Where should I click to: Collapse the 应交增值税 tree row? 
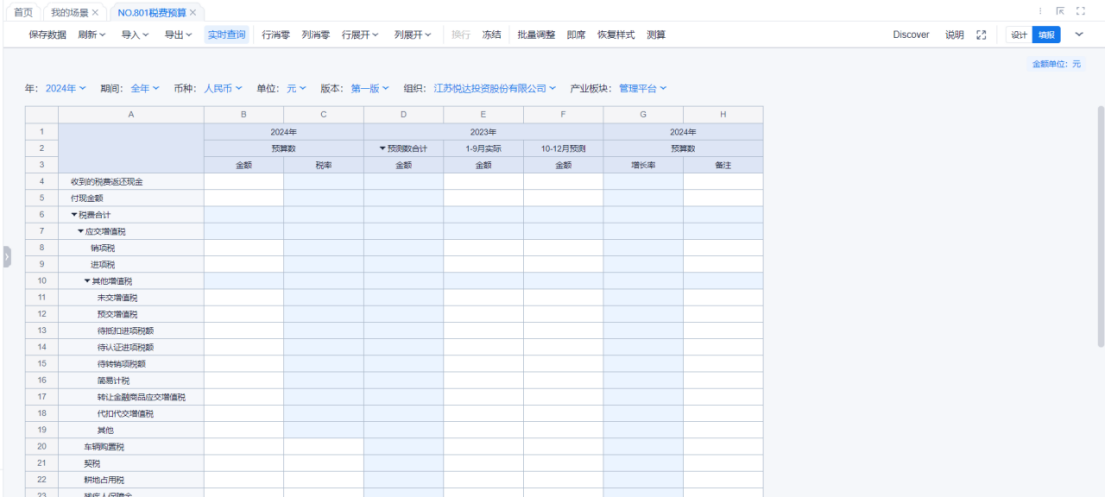tap(81, 231)
